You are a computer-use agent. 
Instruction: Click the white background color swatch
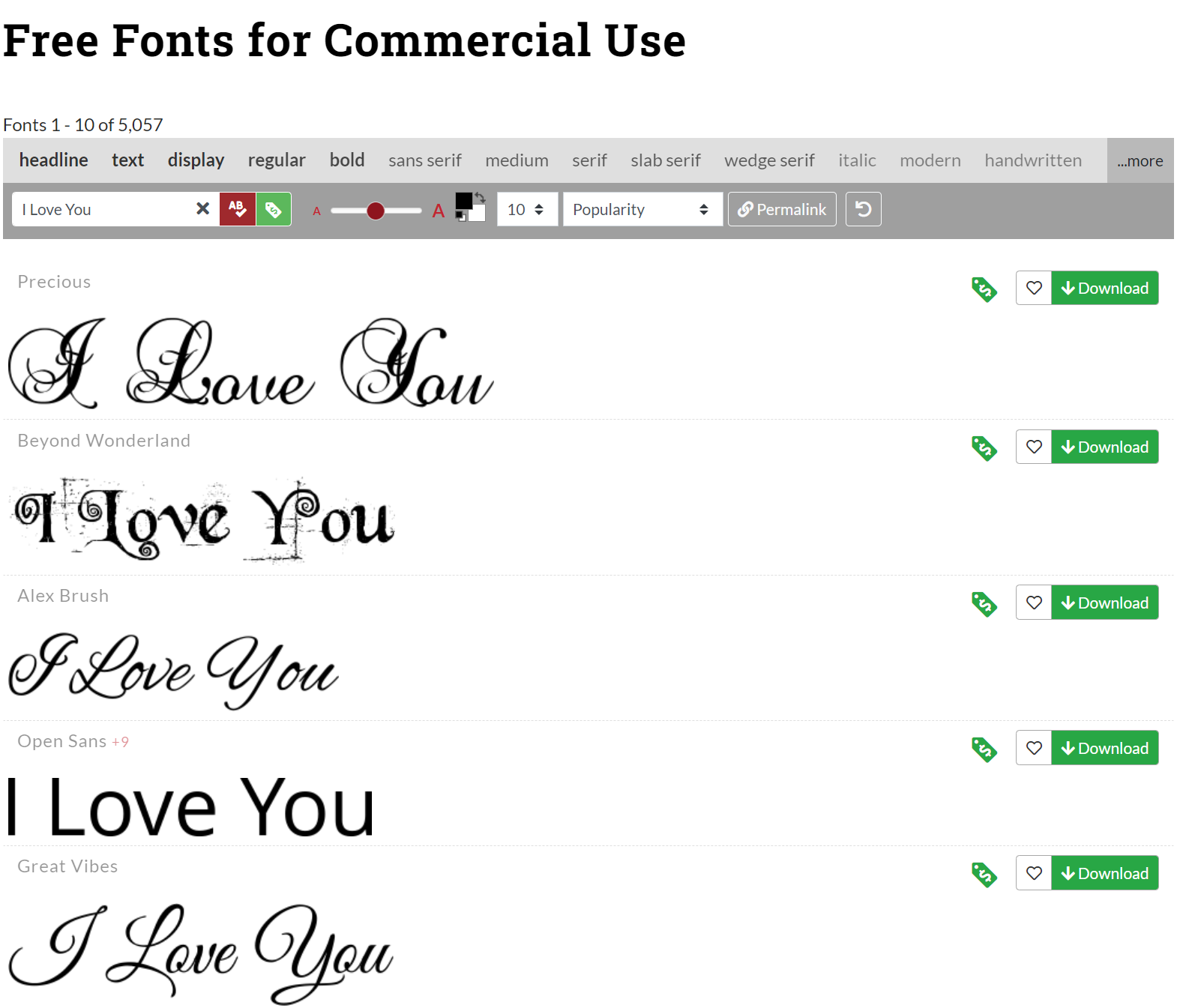[478, 214]
